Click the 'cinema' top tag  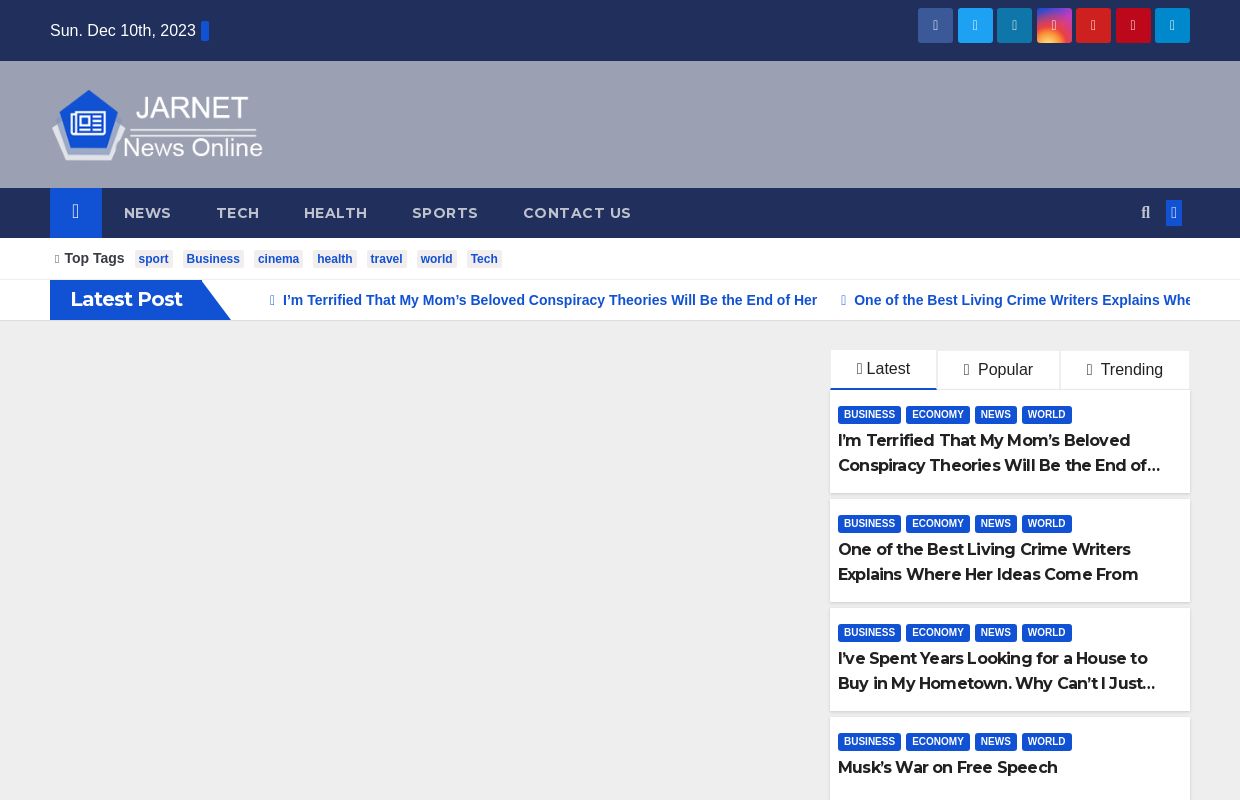pos(278,259)
